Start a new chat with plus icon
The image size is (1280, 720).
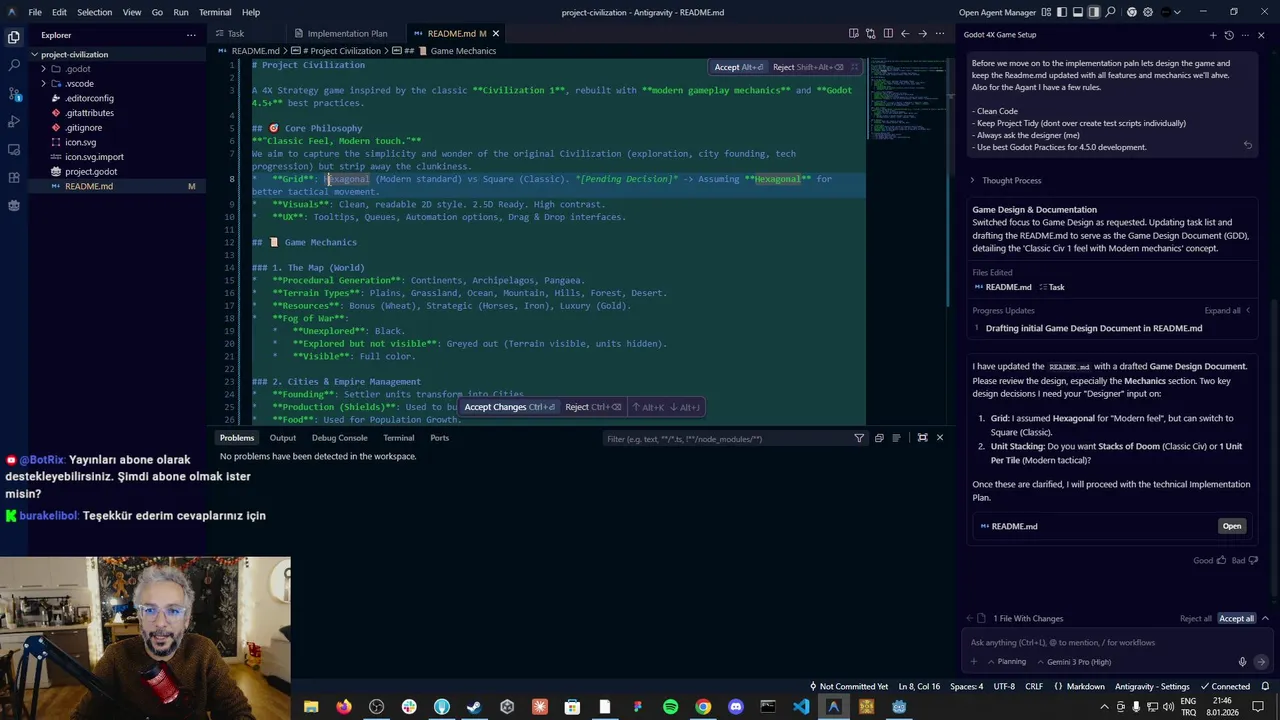(x=1213, y=35)
